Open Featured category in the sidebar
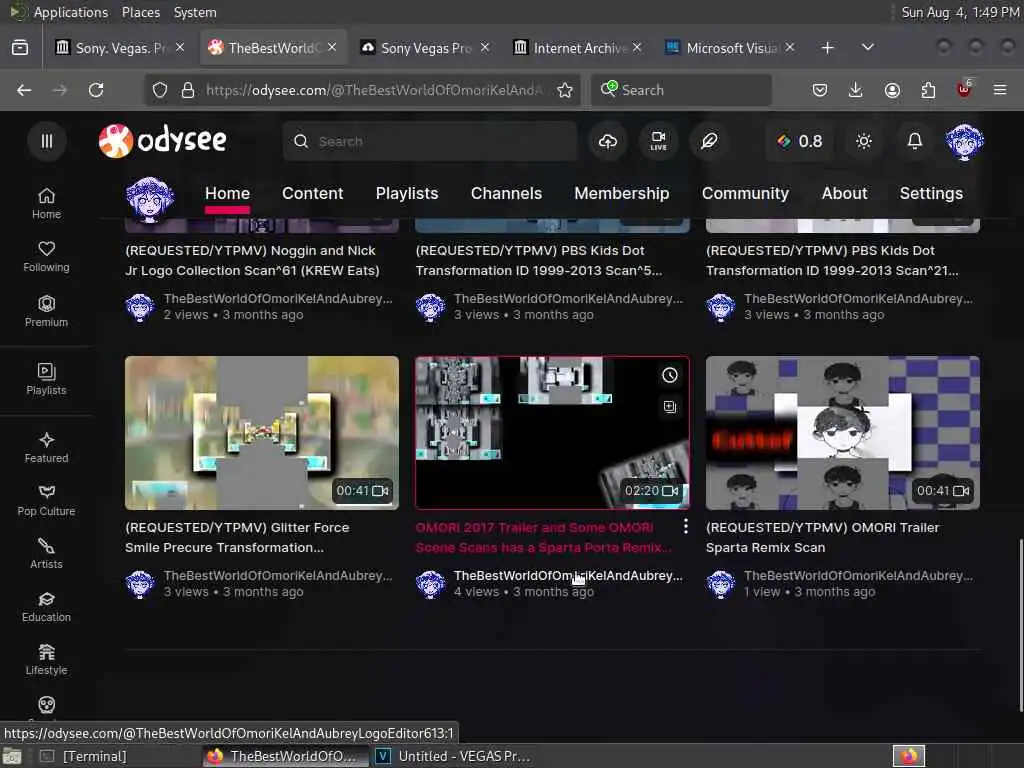 [46, 448]
